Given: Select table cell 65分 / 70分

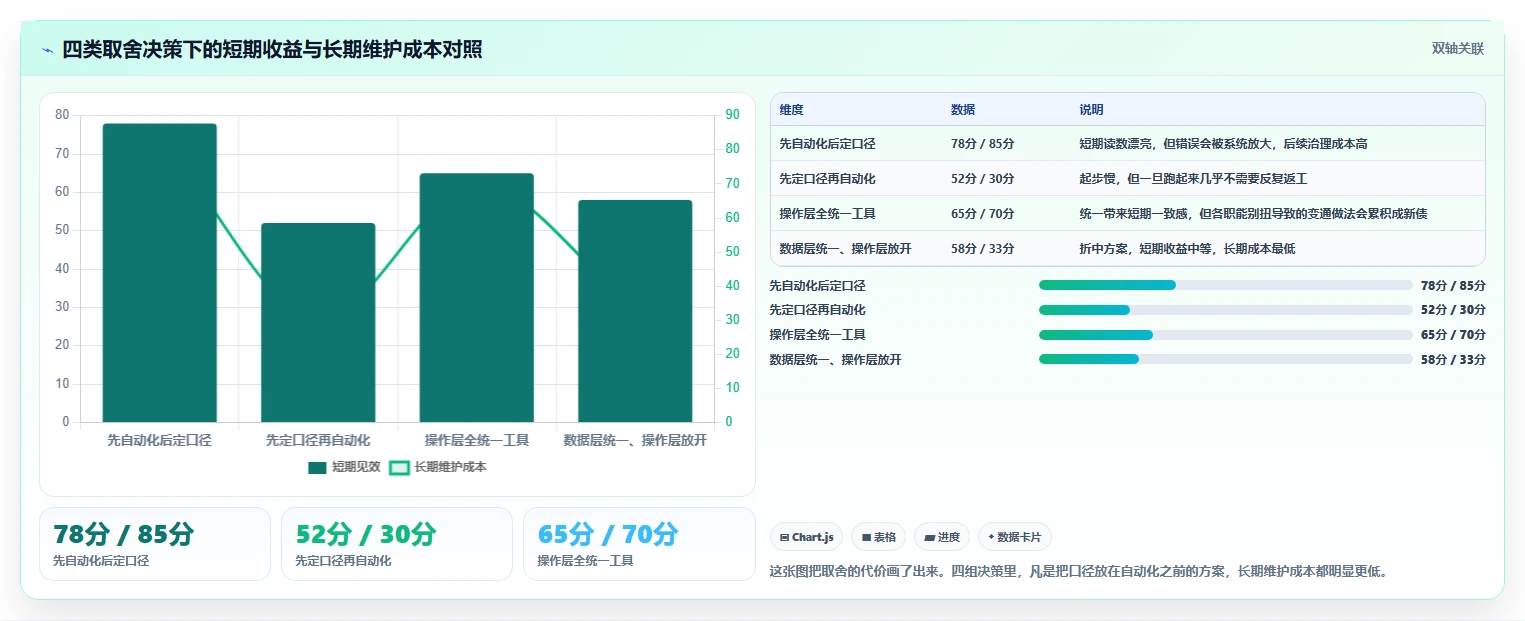Looking at the screenshot, I should click(x=983, y=214).
